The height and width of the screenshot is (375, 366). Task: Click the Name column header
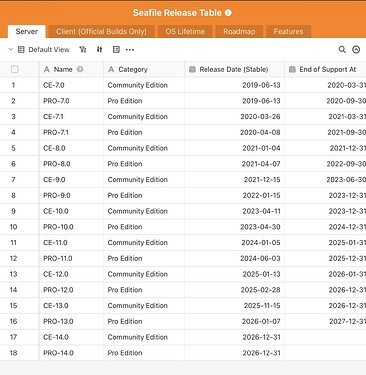71,69
